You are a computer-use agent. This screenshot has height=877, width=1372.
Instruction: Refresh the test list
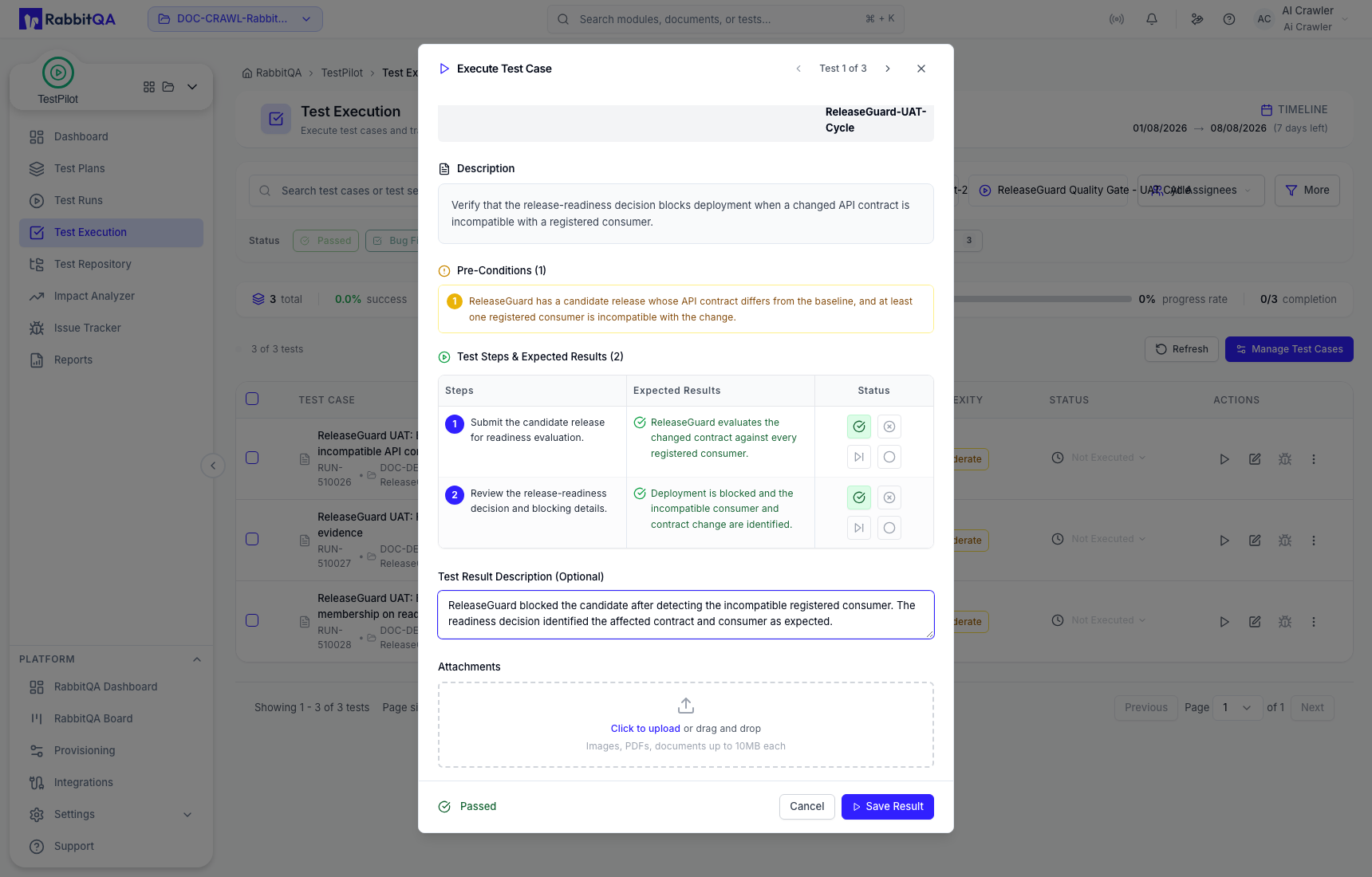[x=1182, y=349]
